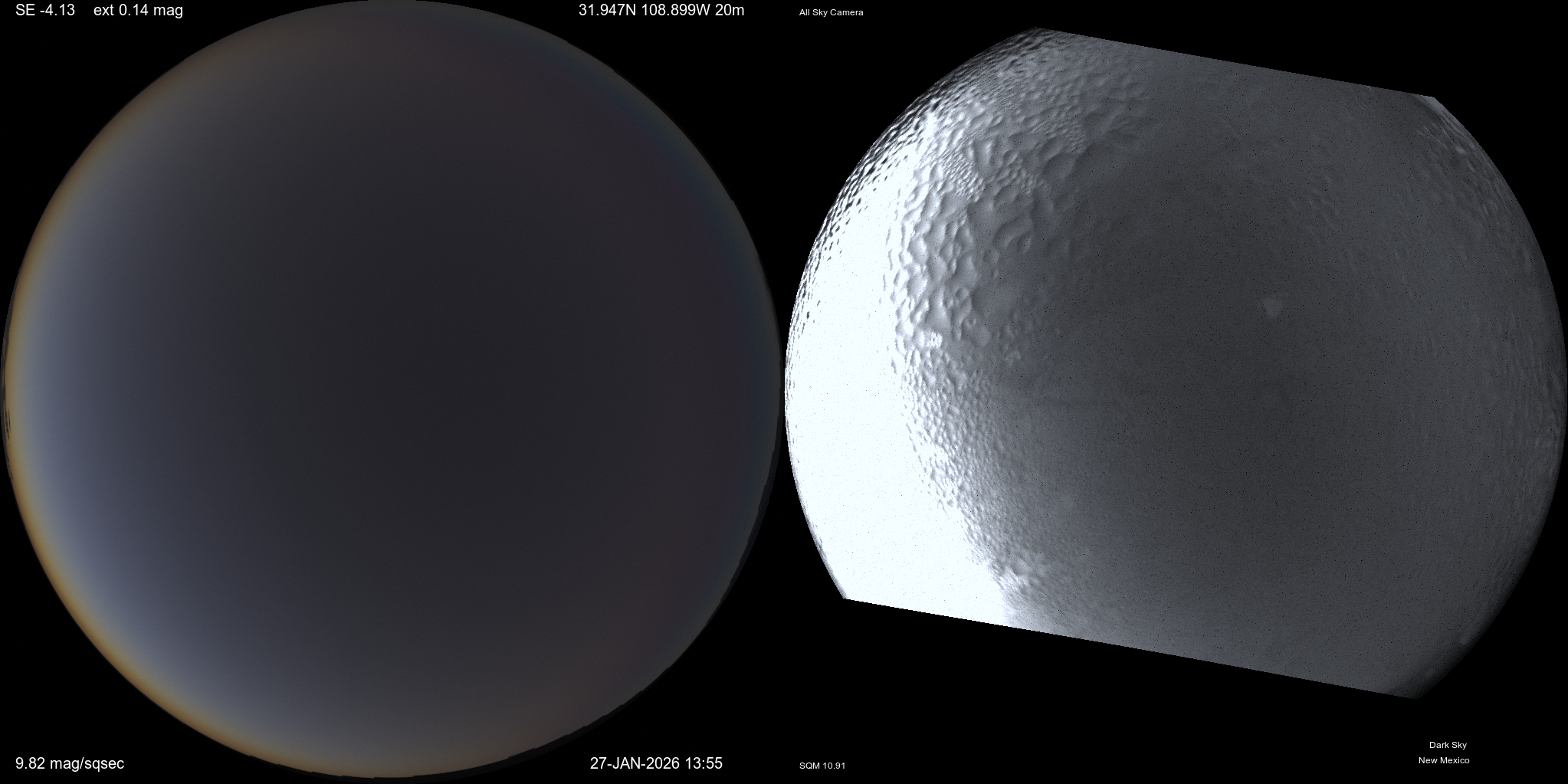Image resolution: width=1568 pixels, height=784 pixels.
Task: Click the small light blemish in camera image
Action: pyautogui.click(x=1272, y=307)
